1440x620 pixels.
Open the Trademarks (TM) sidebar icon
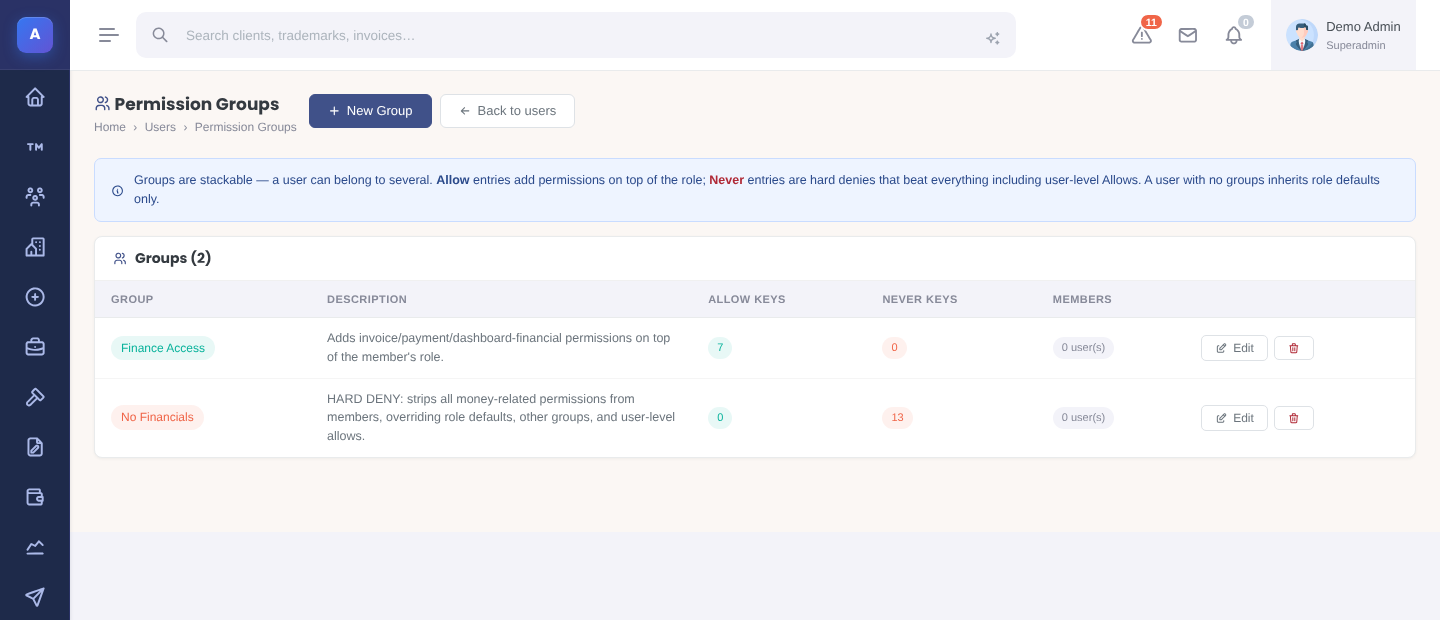(35, 147)
